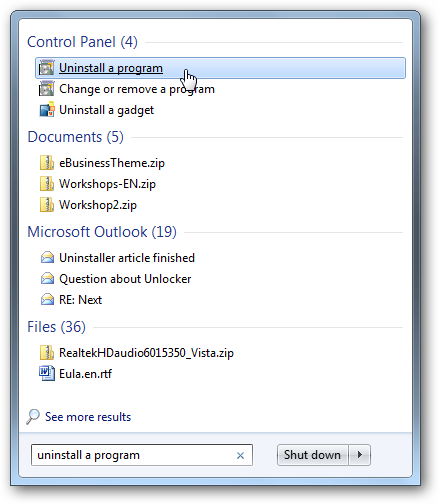Image resolution: width=439 pixels, height=504 pixels.
Task: Open the Question about Unlocker email
Action: (125, 279)
